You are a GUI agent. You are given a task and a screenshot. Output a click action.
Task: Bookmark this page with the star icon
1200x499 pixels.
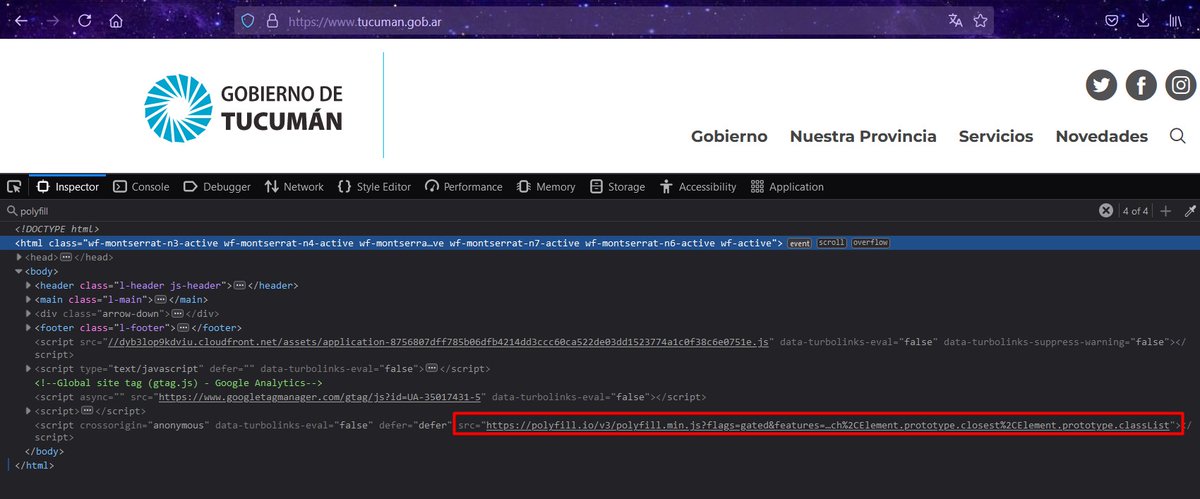coord(980,20)
